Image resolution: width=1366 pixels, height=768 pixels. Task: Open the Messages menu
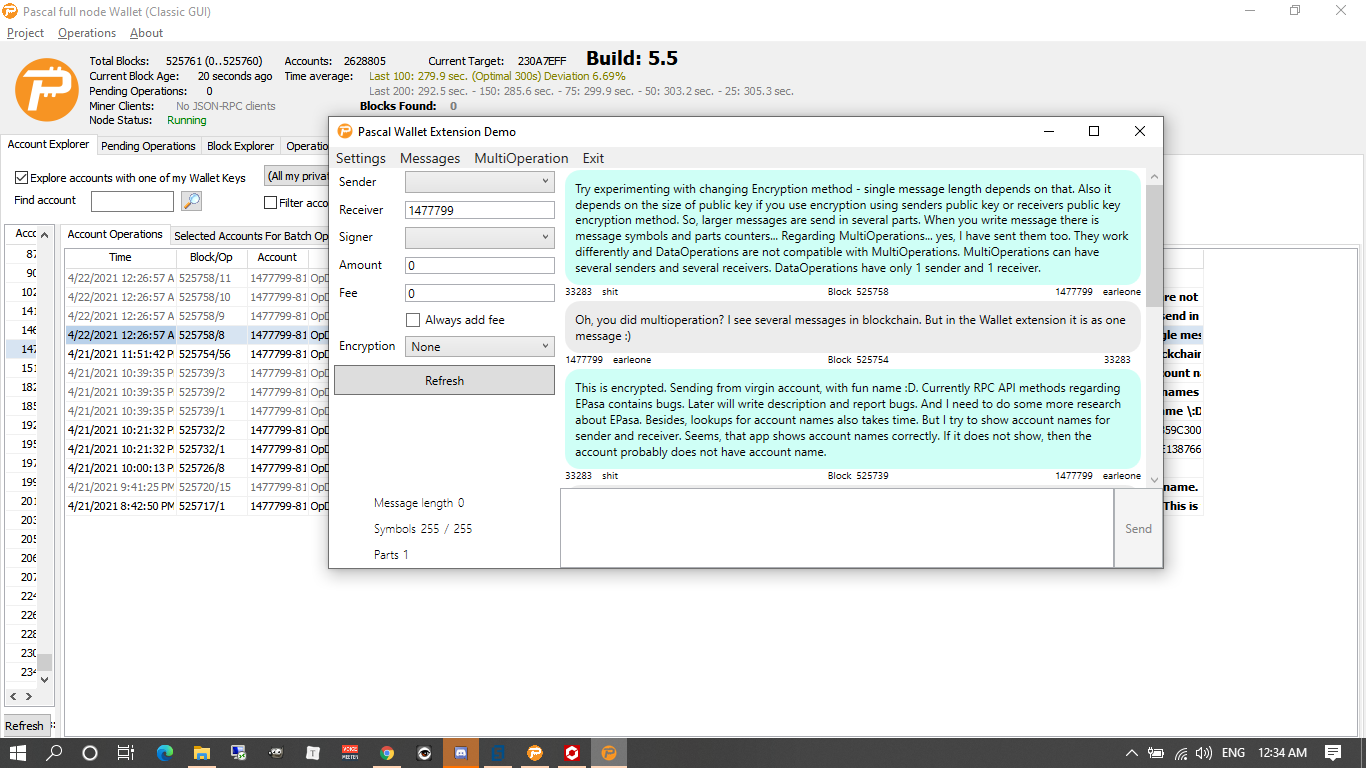tap(430, 158)
